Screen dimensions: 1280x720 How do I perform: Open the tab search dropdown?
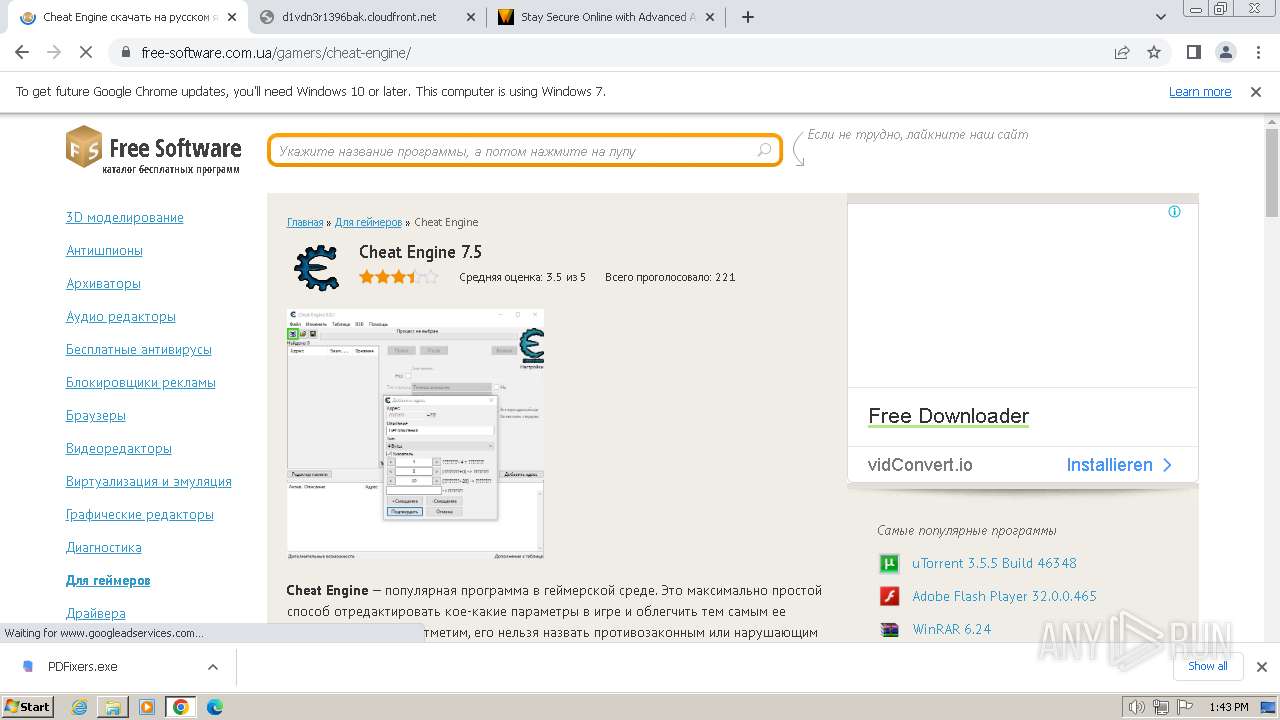tap(1160, 17)
